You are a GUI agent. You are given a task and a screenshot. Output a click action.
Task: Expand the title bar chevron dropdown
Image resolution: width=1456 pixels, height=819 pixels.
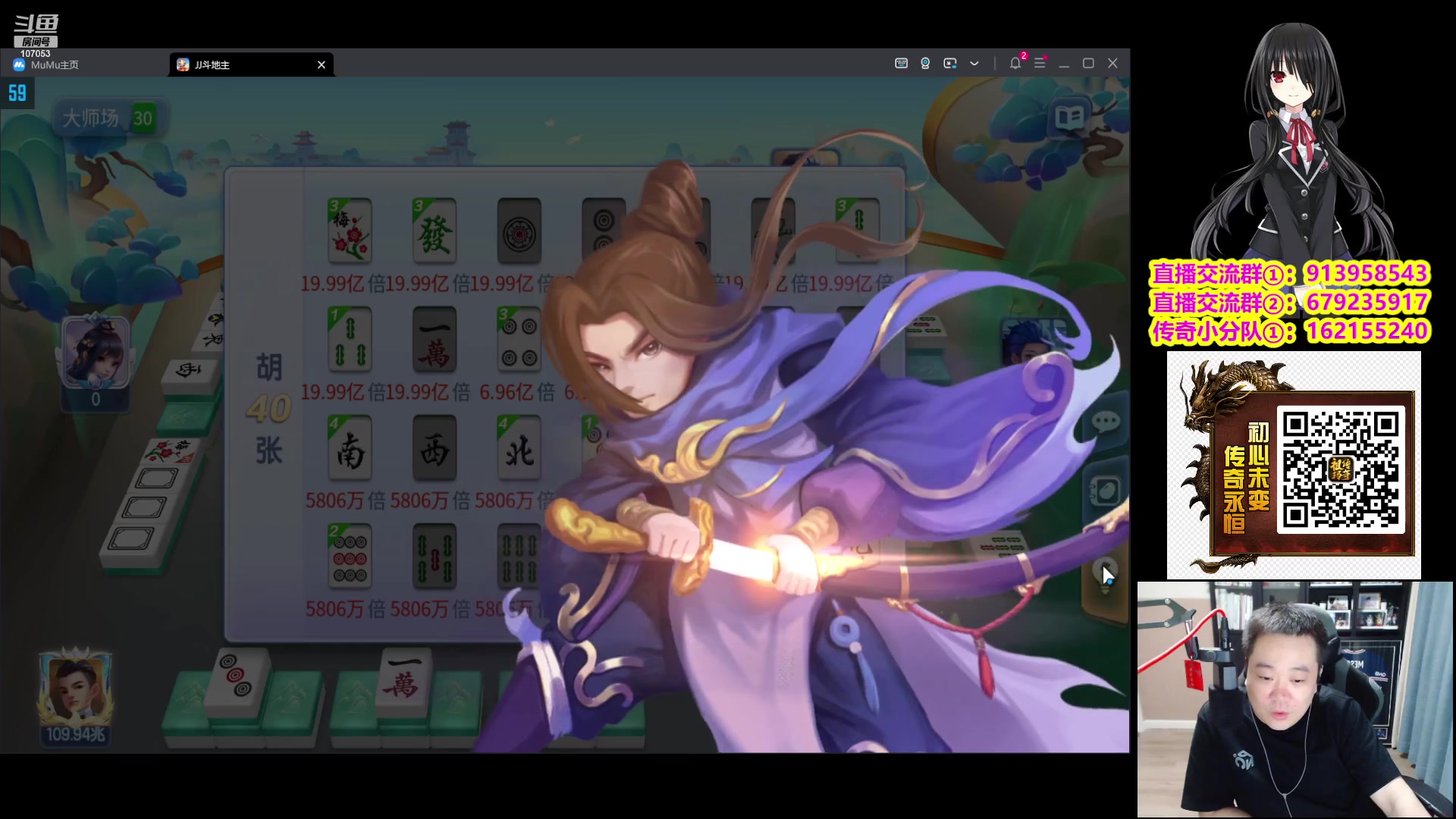pos(974,64)
